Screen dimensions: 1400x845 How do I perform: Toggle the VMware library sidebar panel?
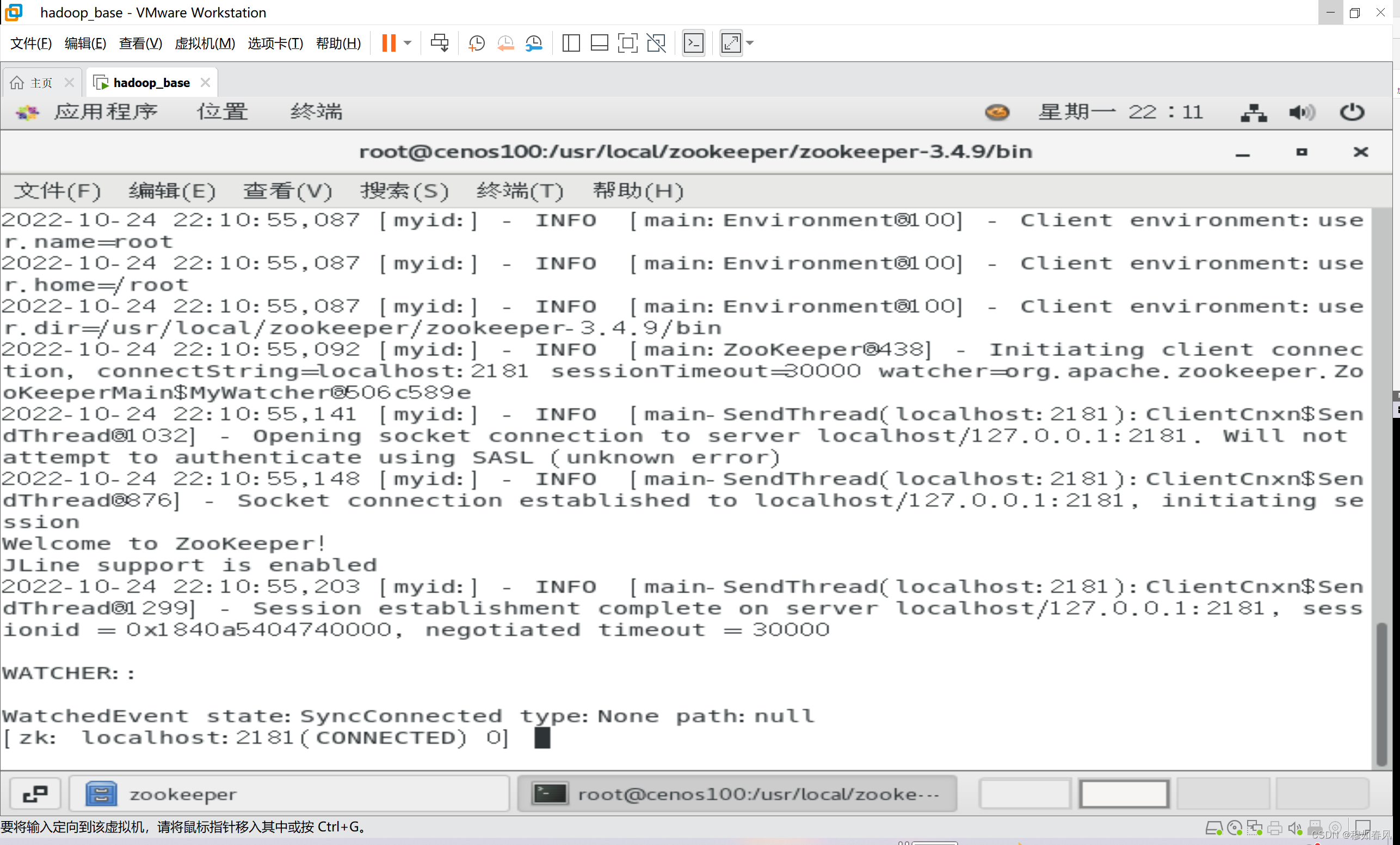tap(571, 42)
